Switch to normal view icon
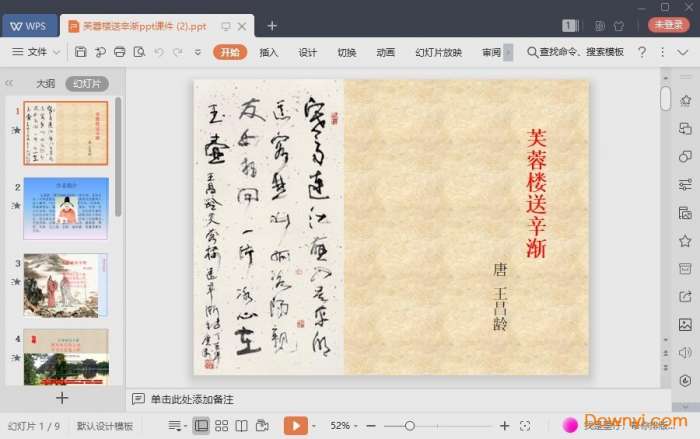Screen dimensions: 700x439 coord(201,426)
